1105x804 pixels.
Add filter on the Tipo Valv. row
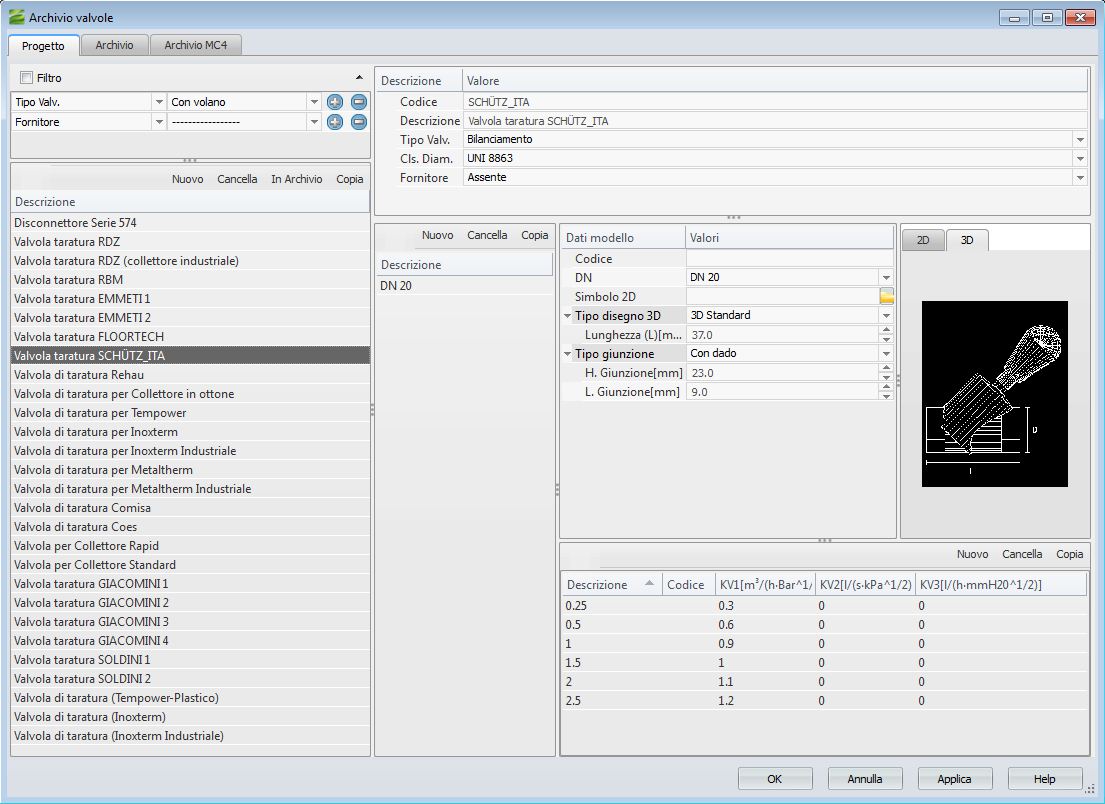[335, 102]
